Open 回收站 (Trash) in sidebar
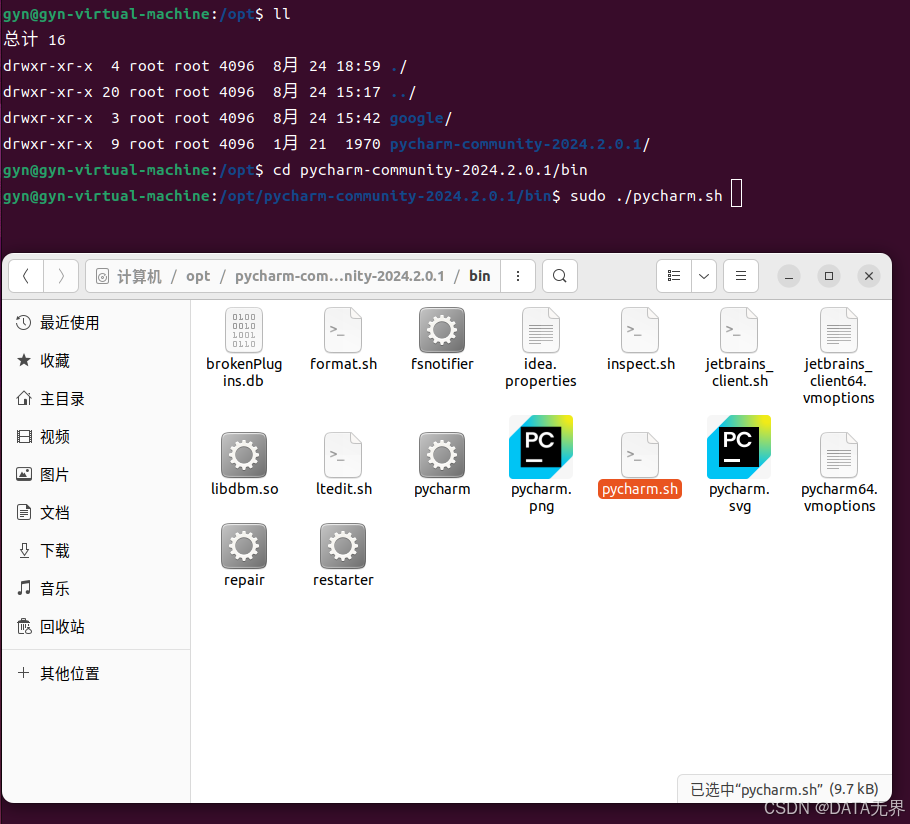Viewport: 910px width, 824px height. [x=96, y=627]
